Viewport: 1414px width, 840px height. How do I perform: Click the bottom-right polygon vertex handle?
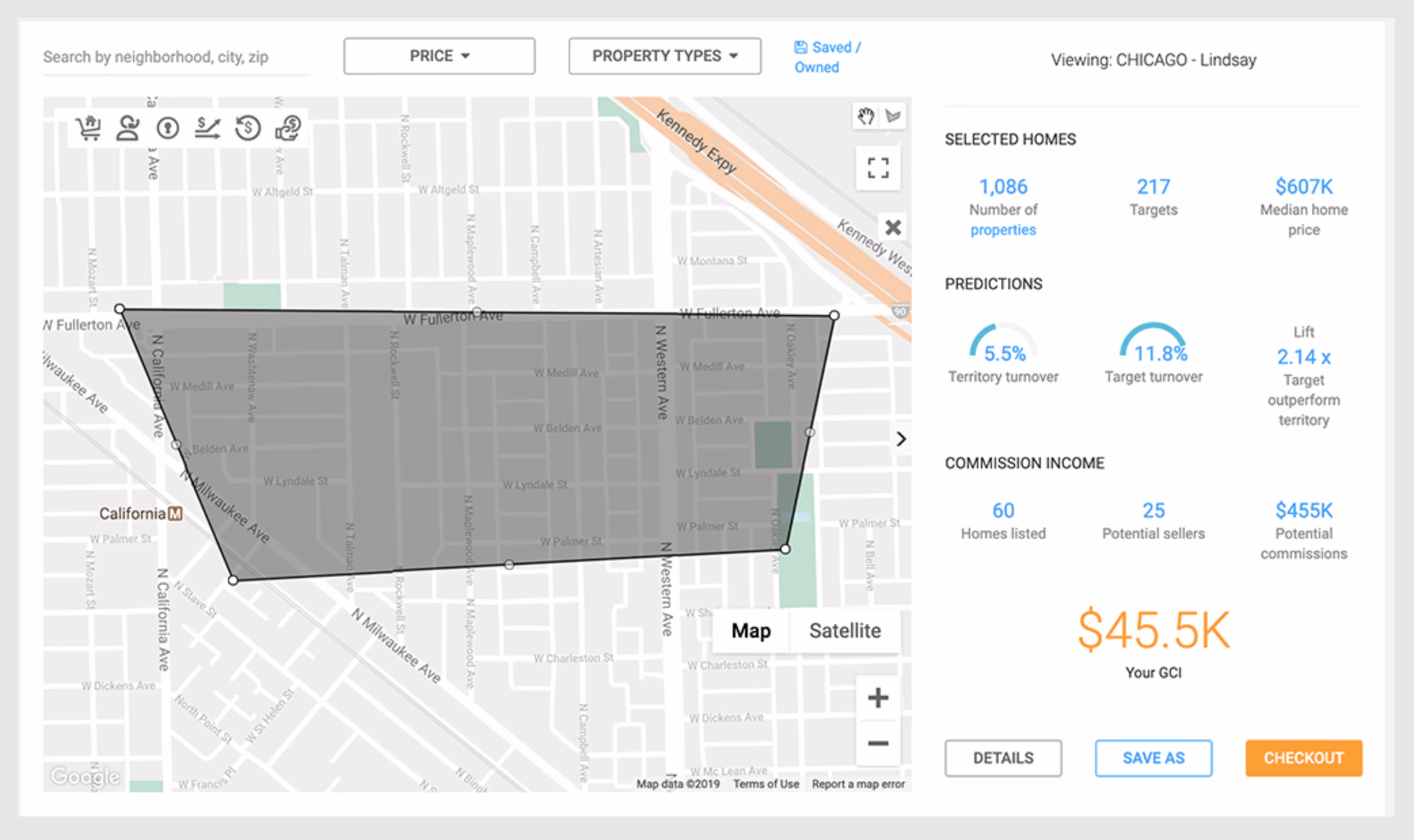coord(786,549)
